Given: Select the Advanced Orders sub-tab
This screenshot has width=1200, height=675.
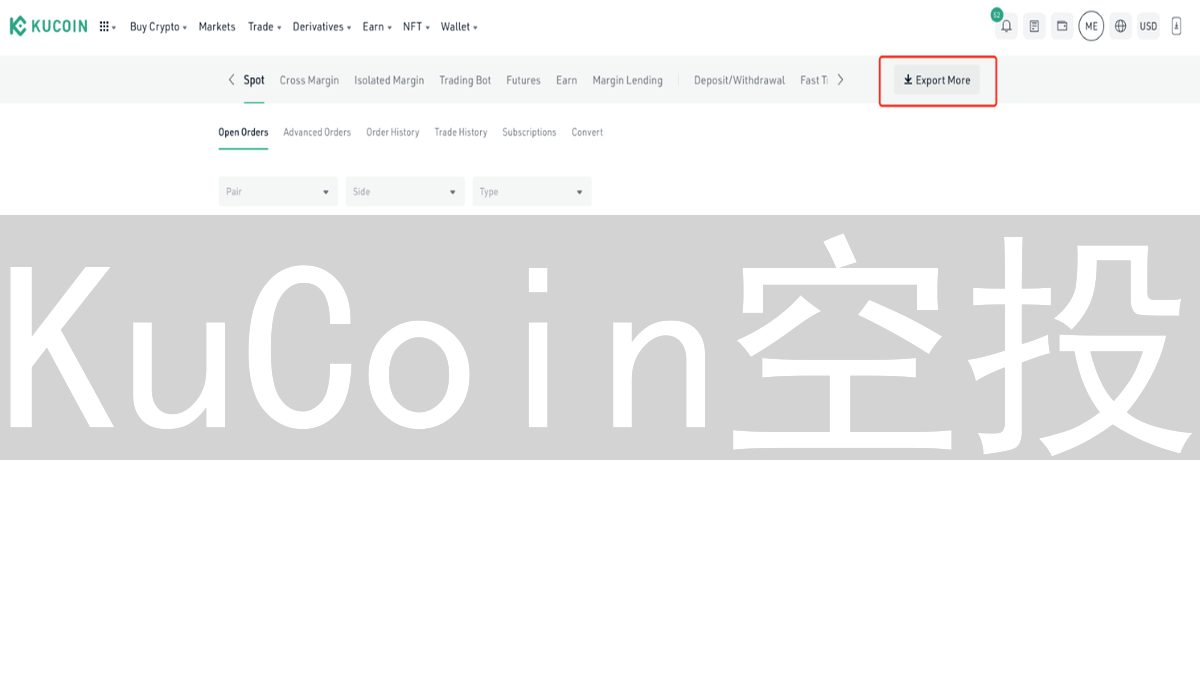Looking at the screenshot, I should pos(317,132).
